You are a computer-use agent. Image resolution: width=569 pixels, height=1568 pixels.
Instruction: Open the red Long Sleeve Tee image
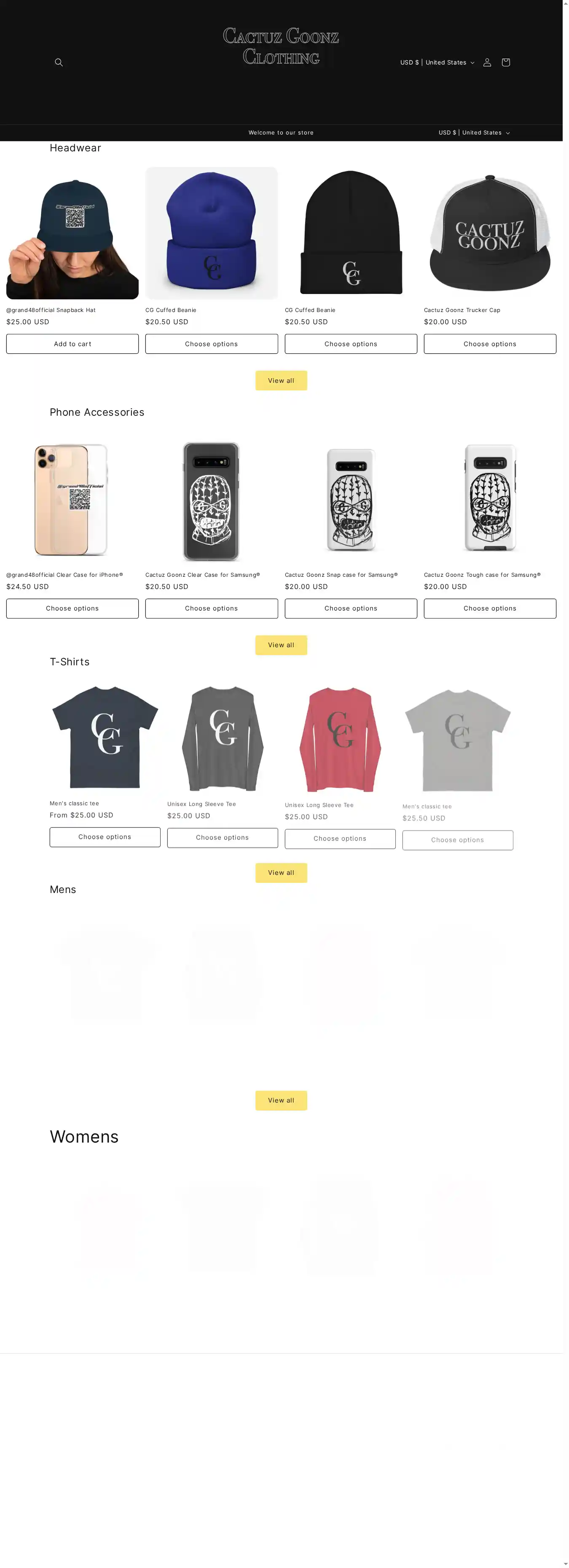[340, 739]
